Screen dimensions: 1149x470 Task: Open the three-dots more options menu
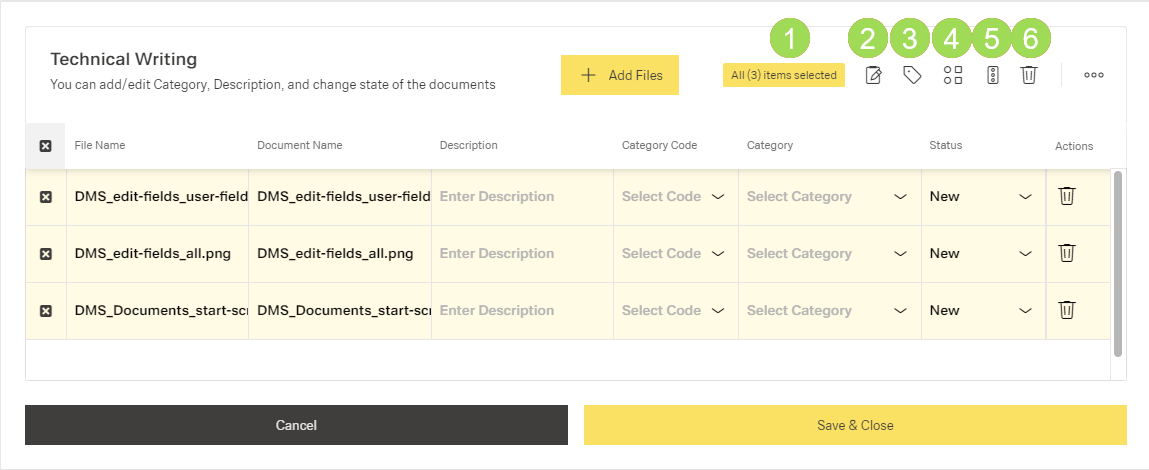[x=1094, y=75]
